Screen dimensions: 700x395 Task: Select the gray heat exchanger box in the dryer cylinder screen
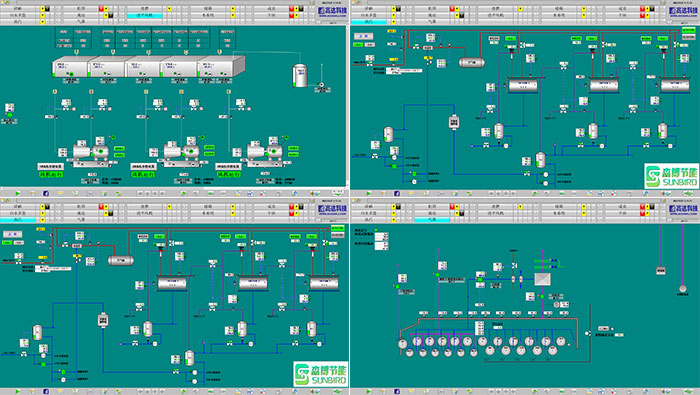pos(542,279)
